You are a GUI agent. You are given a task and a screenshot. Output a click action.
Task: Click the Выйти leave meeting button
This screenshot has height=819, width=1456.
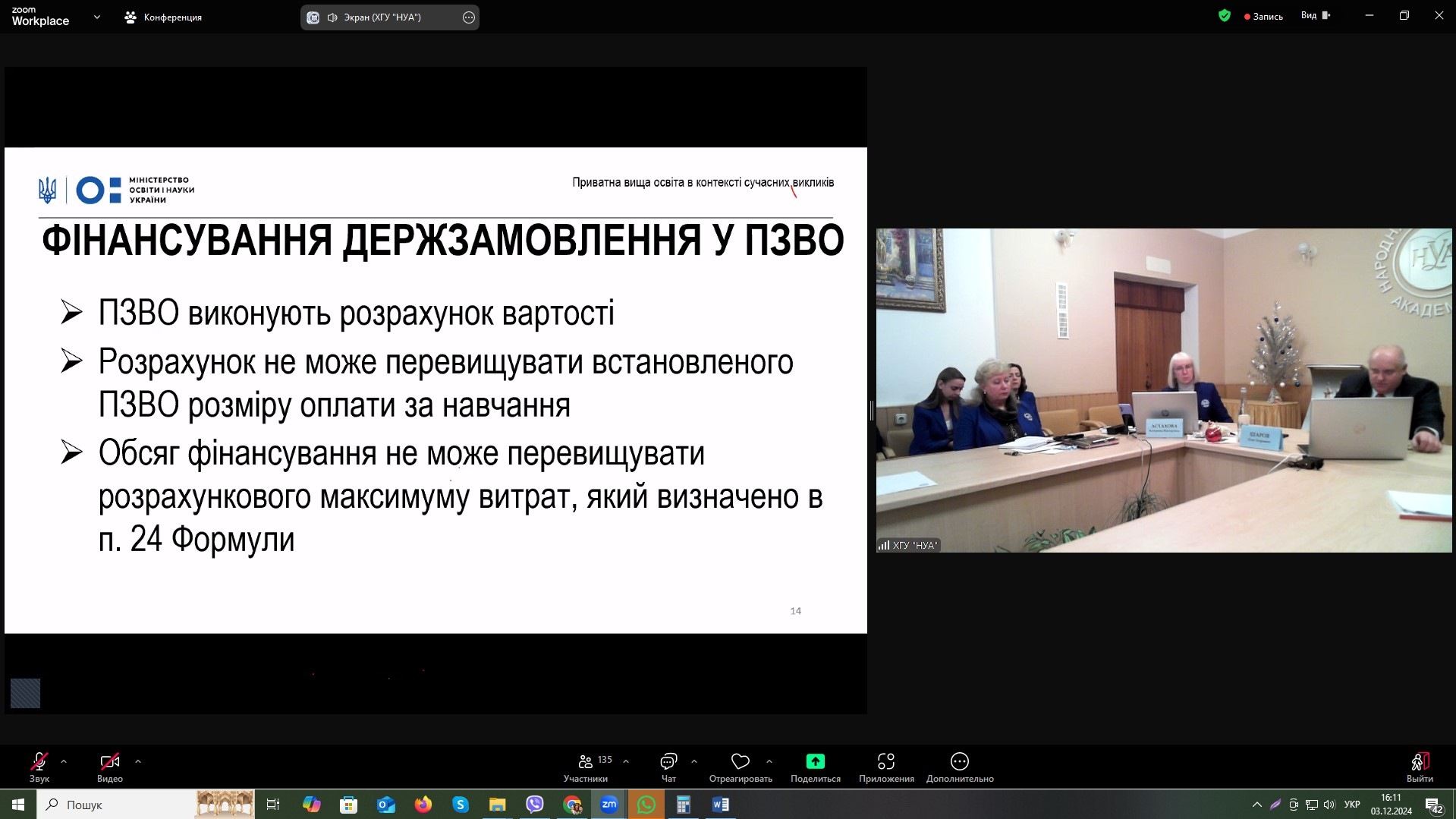coord(1419,767)
